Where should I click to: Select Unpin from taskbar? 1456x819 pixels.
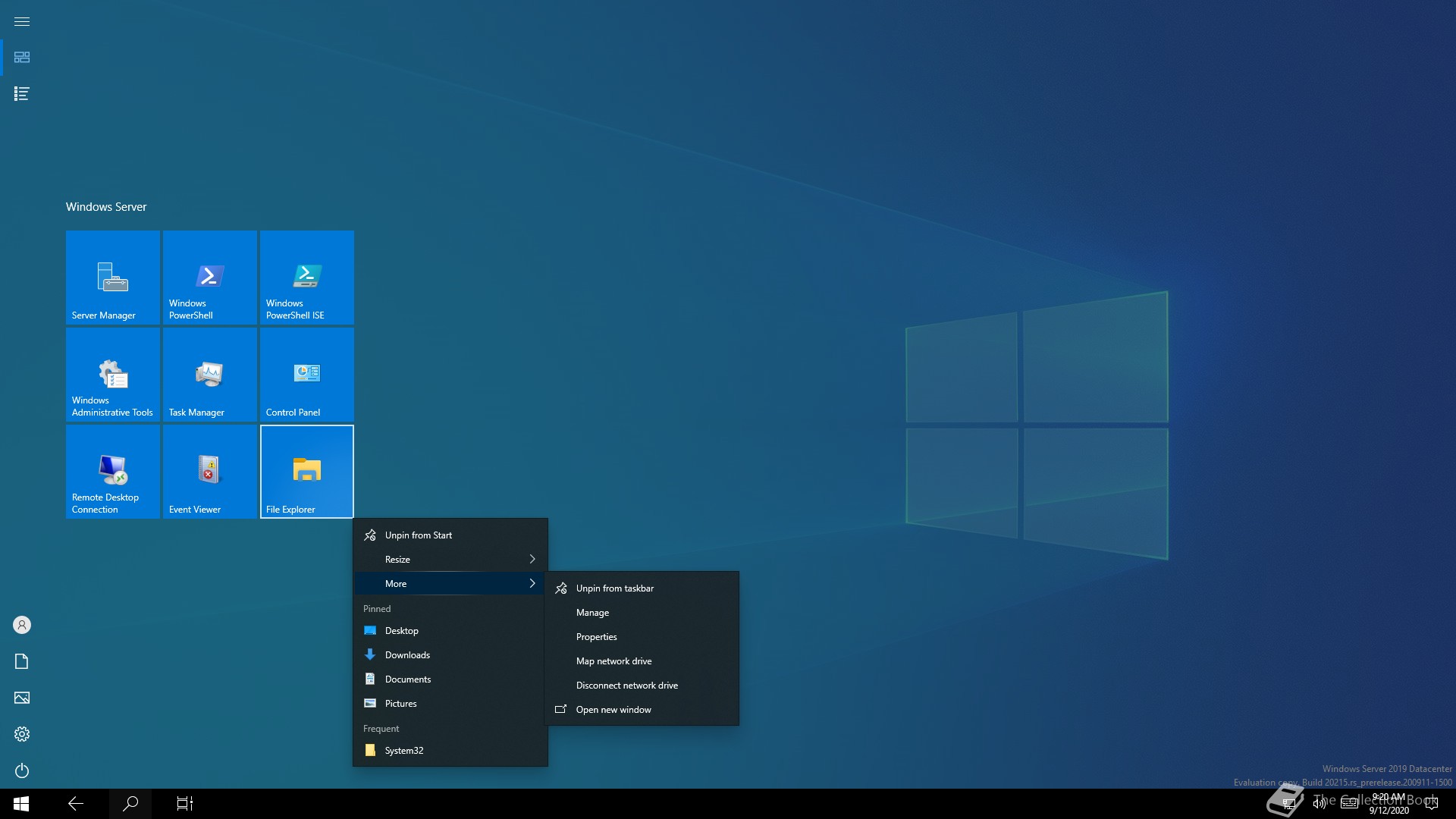(x=642, y=588)
